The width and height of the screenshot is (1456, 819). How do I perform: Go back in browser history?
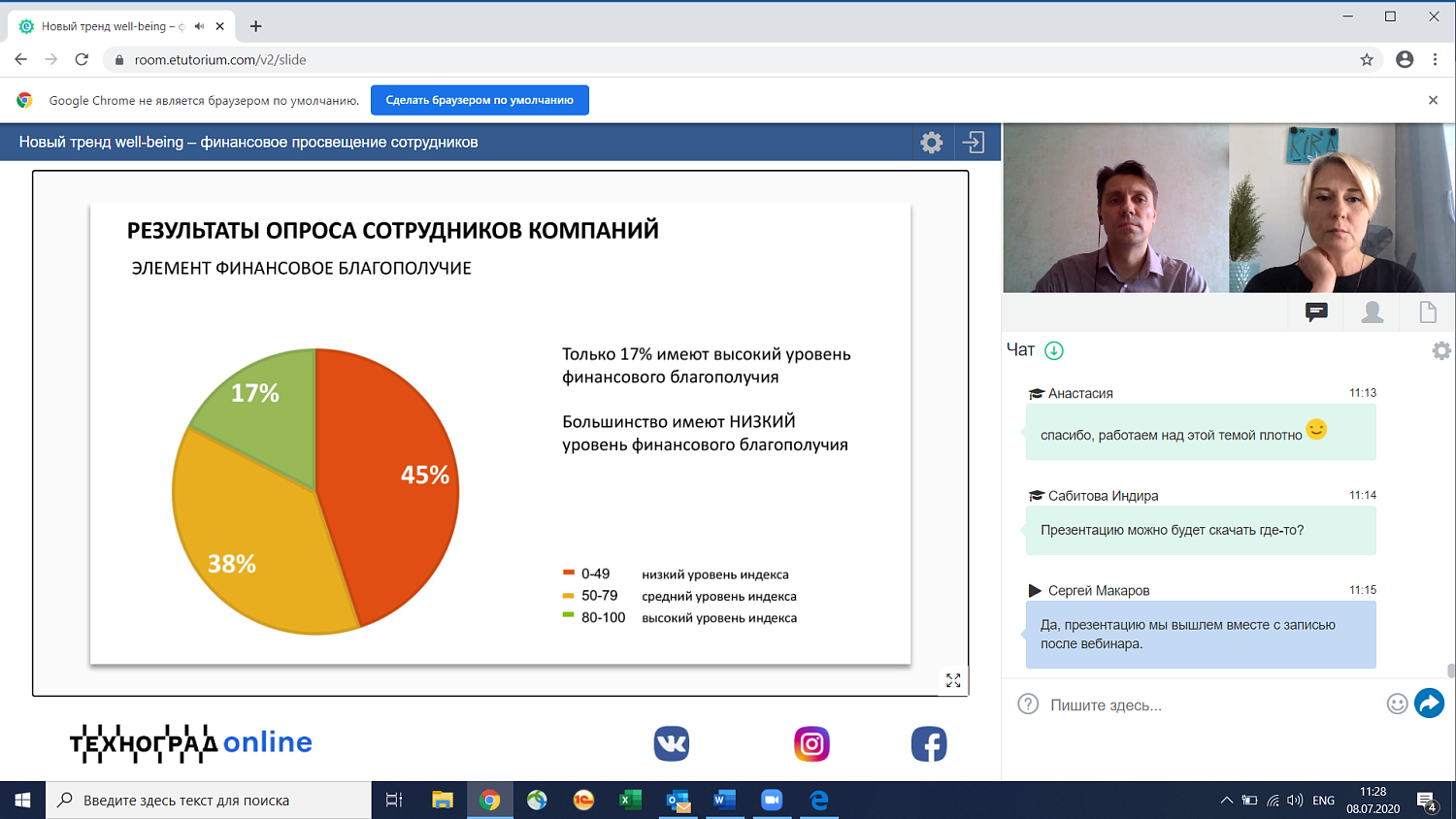pyautogui.click(x=20, y=59)
